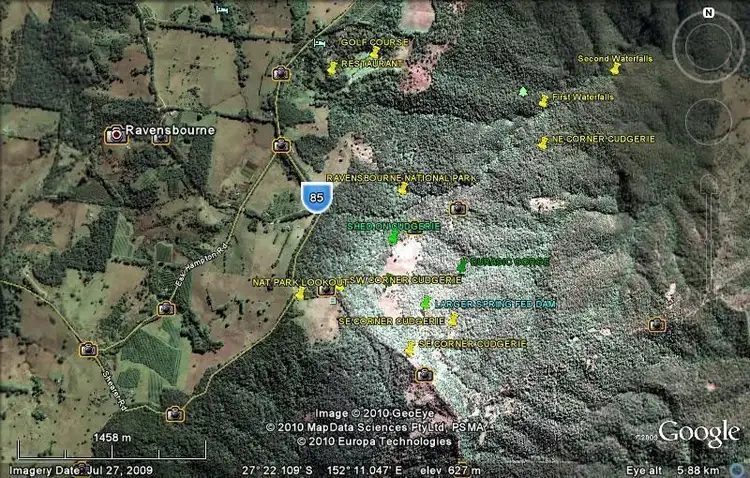The image size is (750, 478).
Task: Open the RAVENSBOURNE NATIONAL PARK pushpin
Action: pos(403,189)
